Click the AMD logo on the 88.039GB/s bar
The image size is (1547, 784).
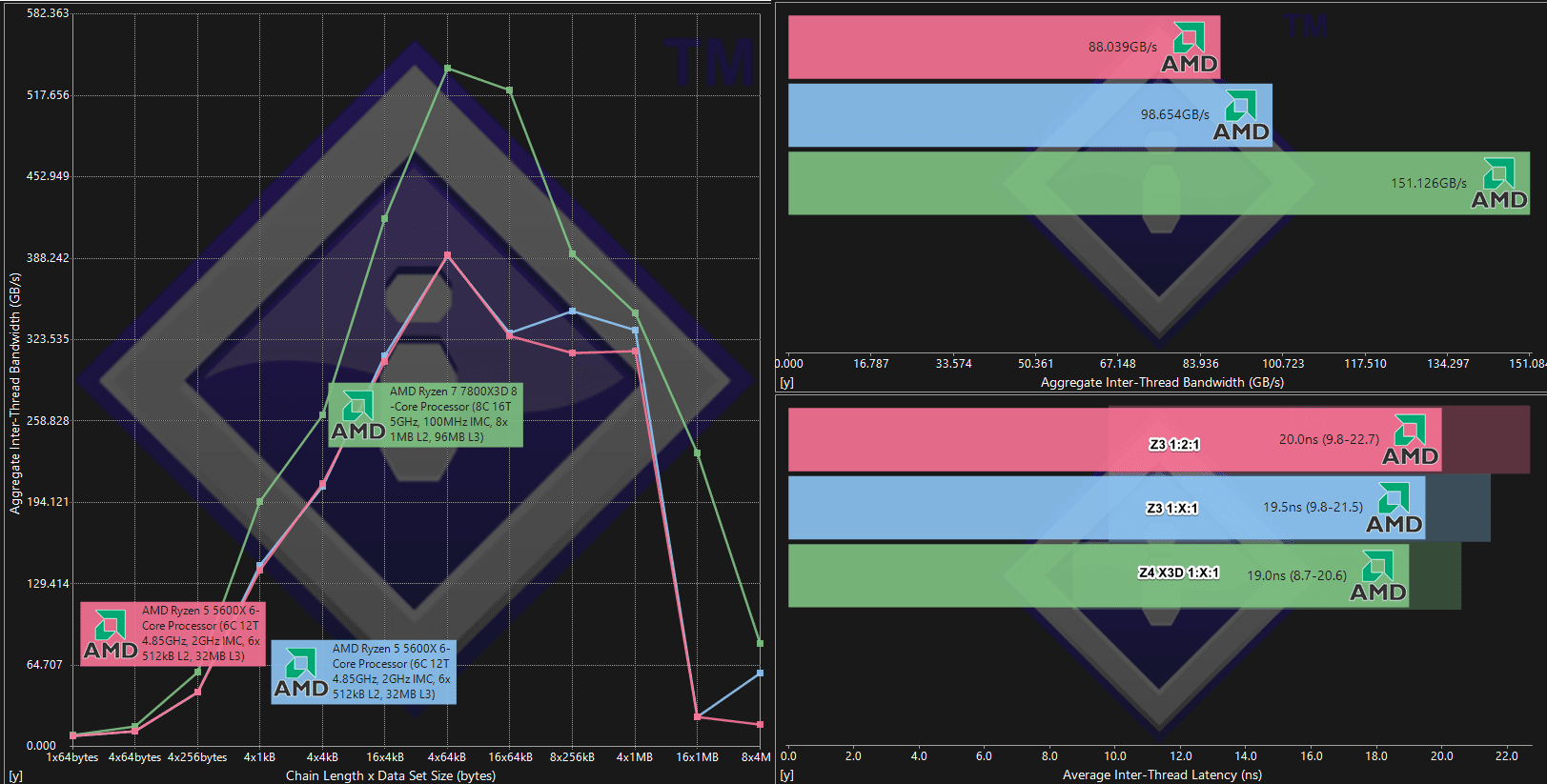[x=1190, y=48]
